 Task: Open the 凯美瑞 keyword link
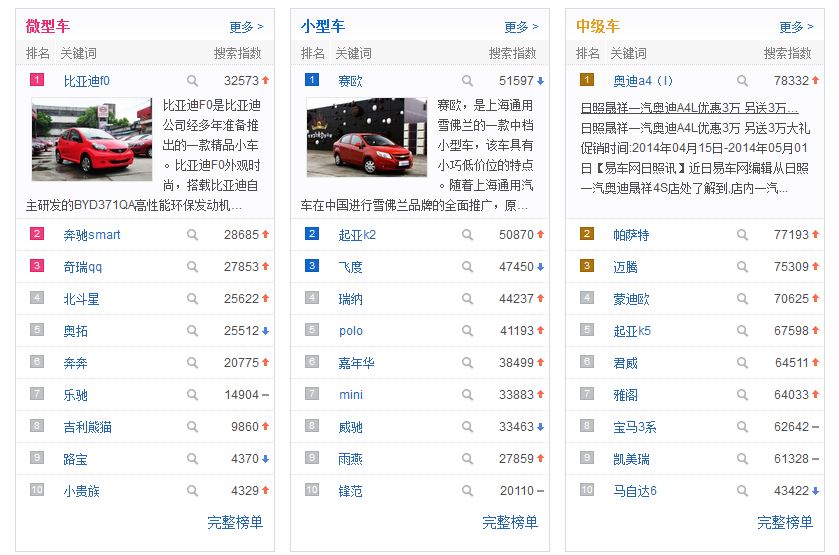point(631,459)
